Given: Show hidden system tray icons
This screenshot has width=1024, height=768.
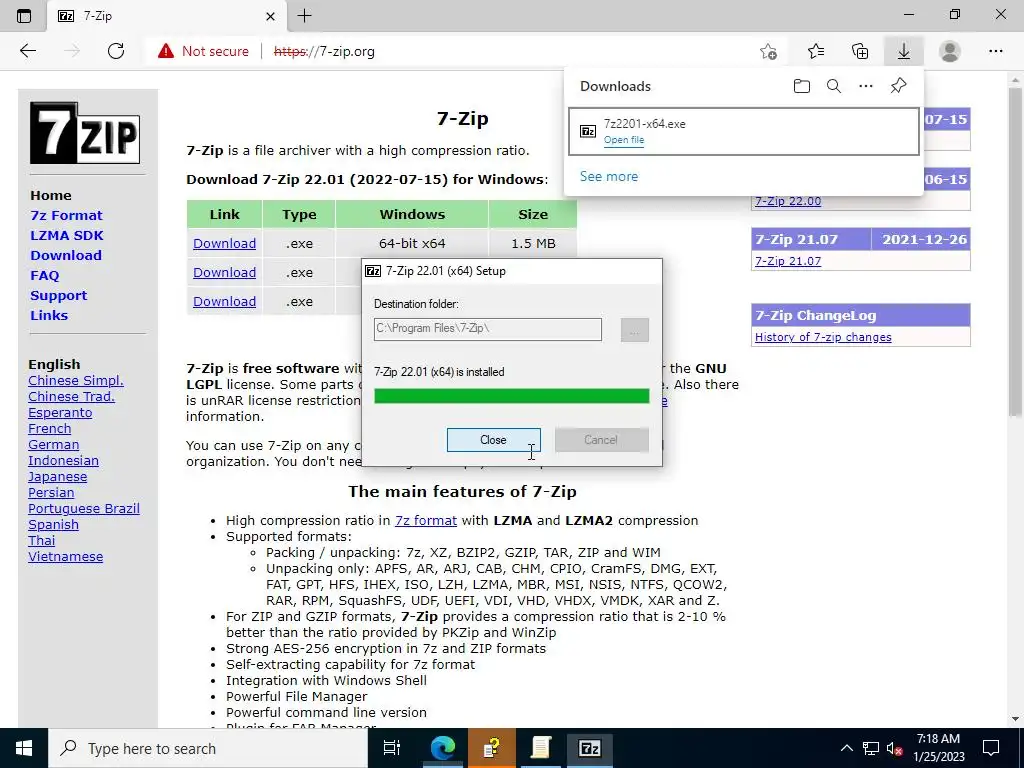Looking at the screenshot, I should tap(846, 748).
